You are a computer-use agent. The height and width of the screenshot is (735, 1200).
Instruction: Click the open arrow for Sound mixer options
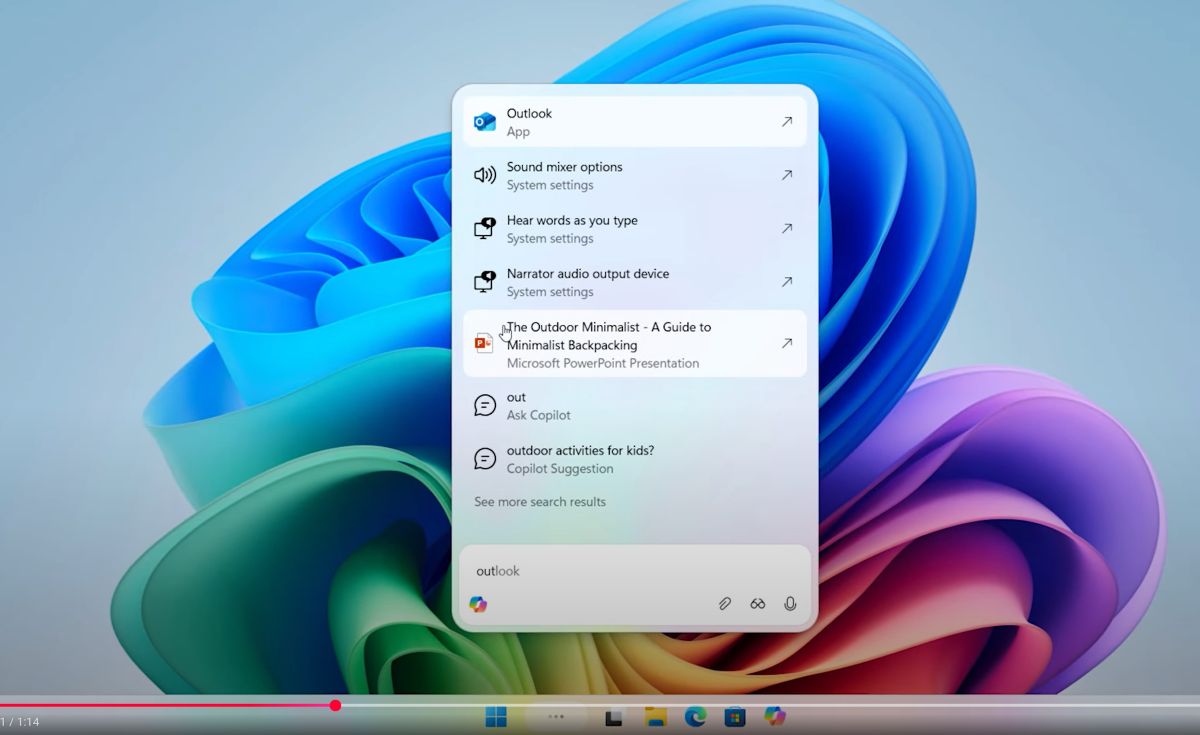pyautogui.click(x=787, y=175)
